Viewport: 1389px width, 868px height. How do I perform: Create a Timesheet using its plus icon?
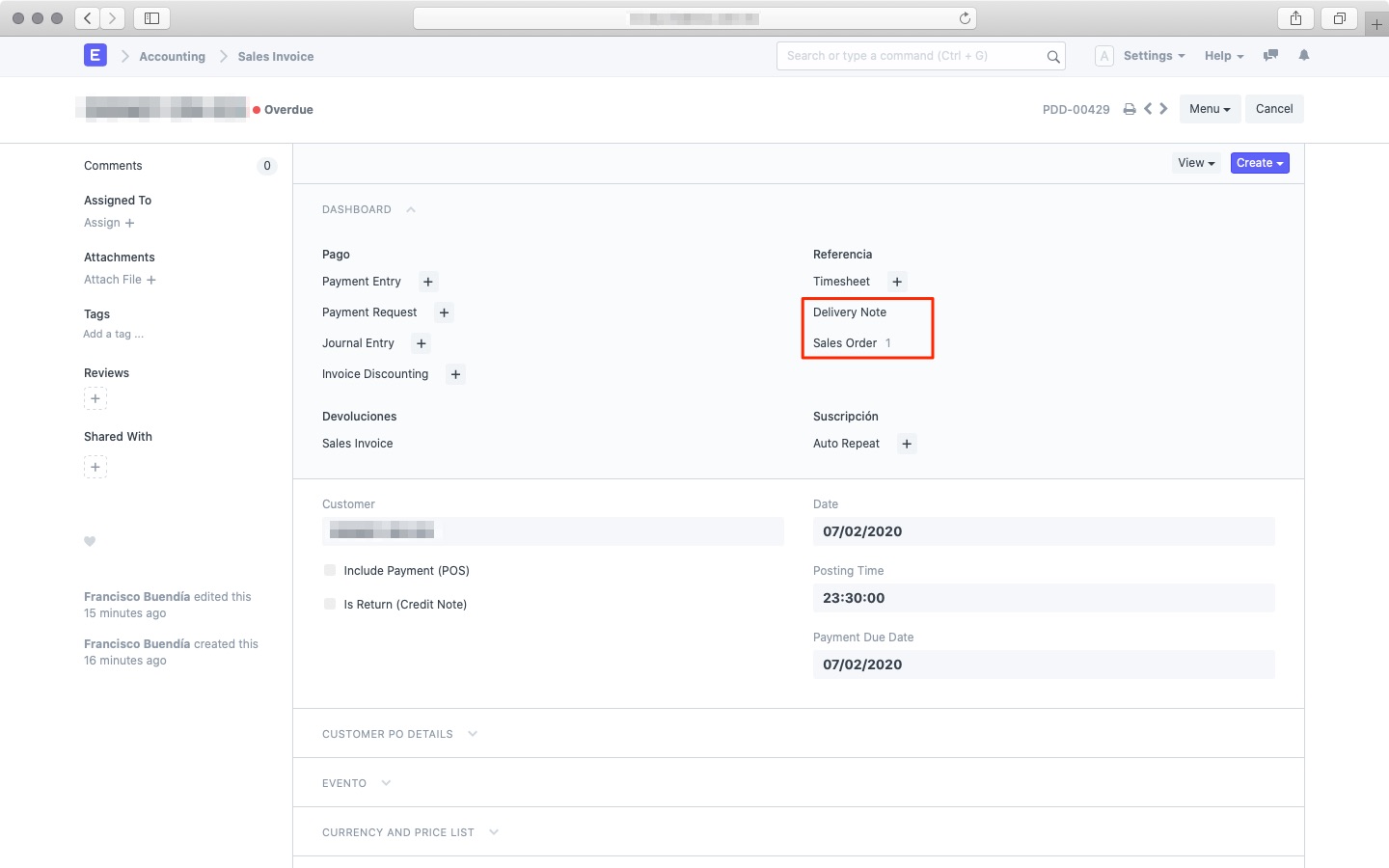tap(897, 282)
